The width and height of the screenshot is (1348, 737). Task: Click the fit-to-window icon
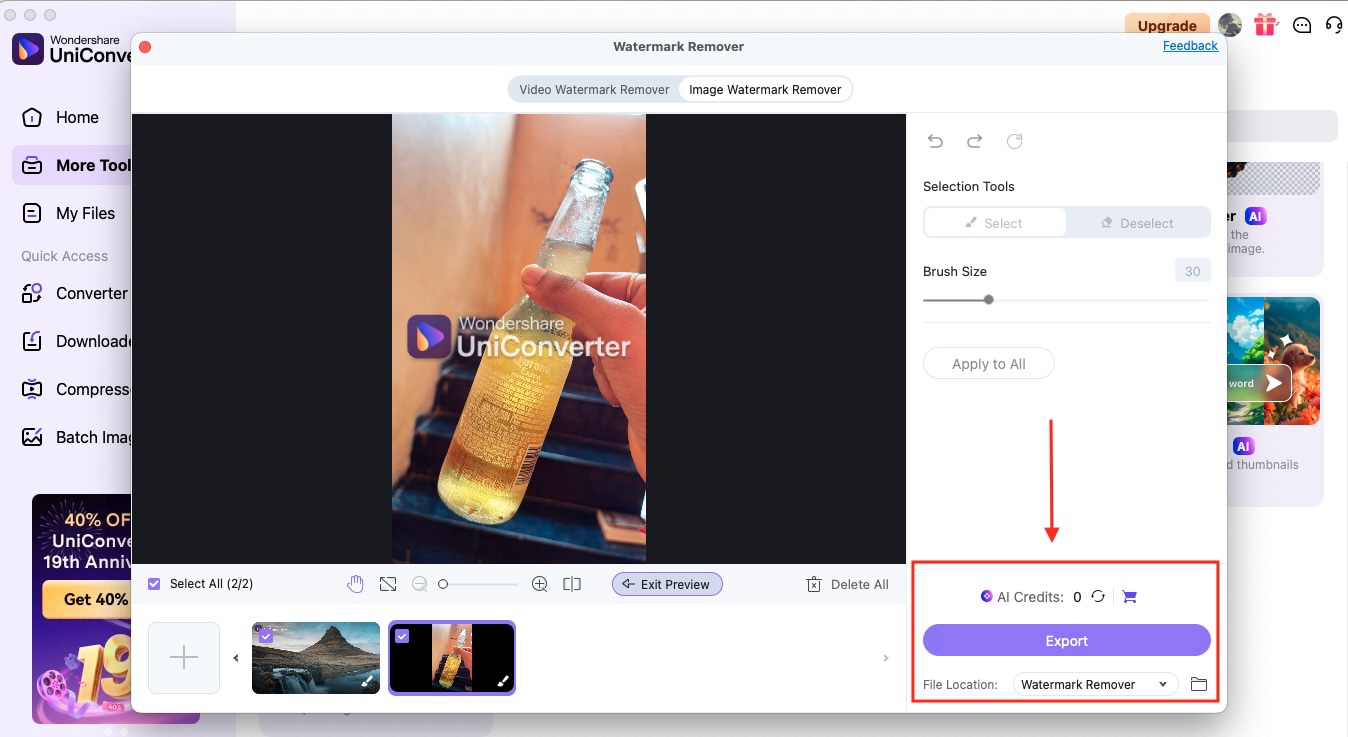[x=388, y=584]
